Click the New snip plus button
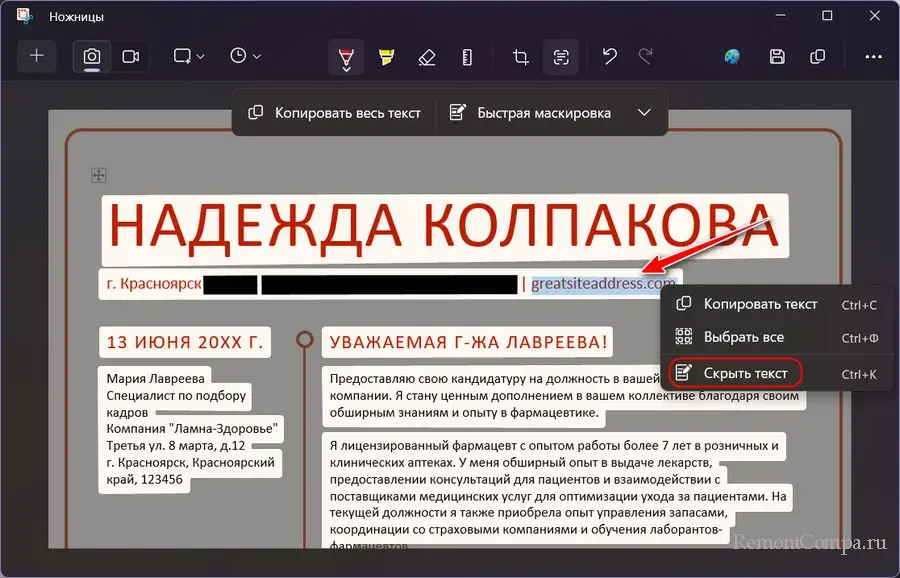Image resolution: width=900 pixels, height=578 pixels. point(37,56)
